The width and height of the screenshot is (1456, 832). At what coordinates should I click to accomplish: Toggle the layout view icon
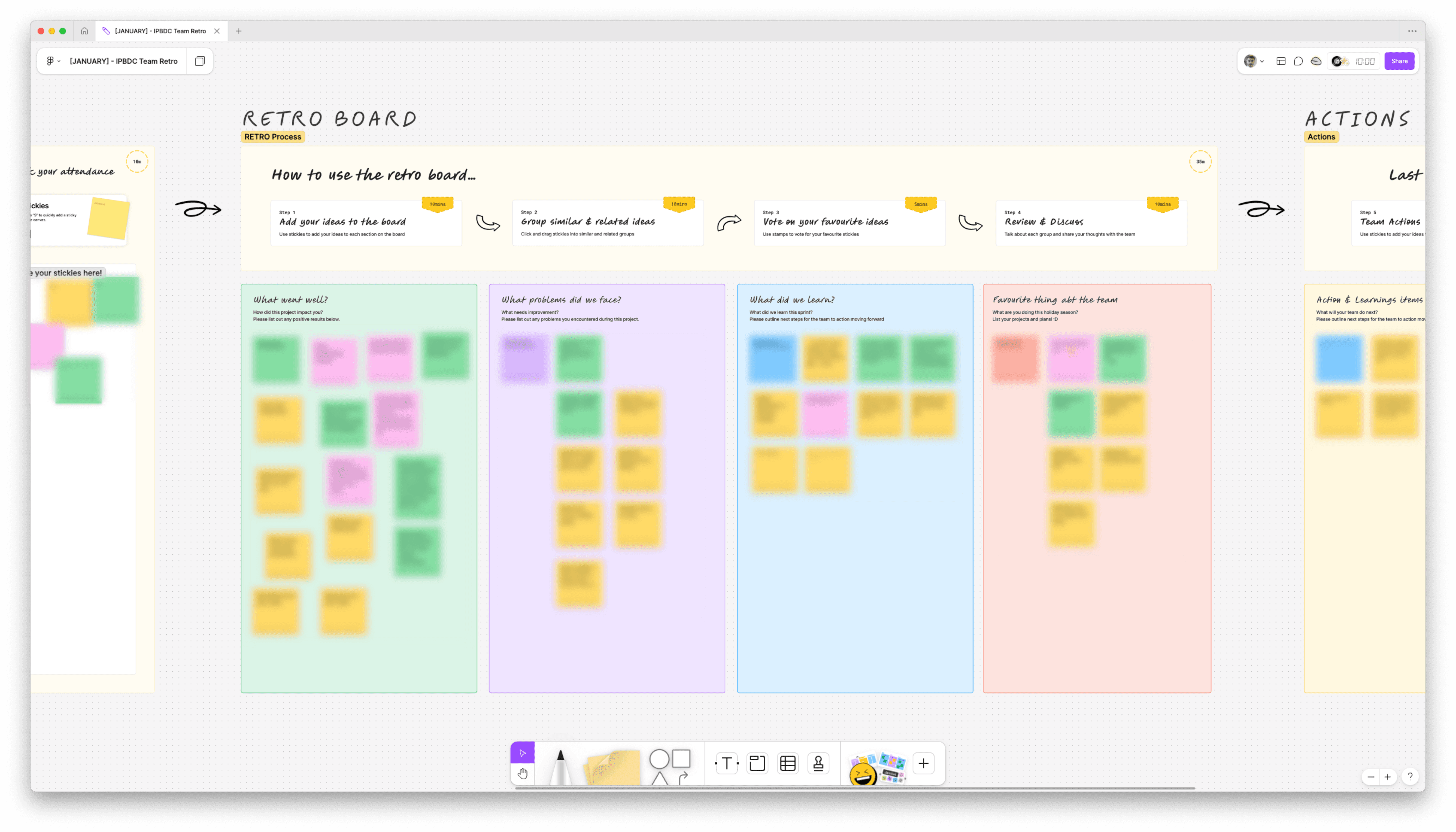1281,61
